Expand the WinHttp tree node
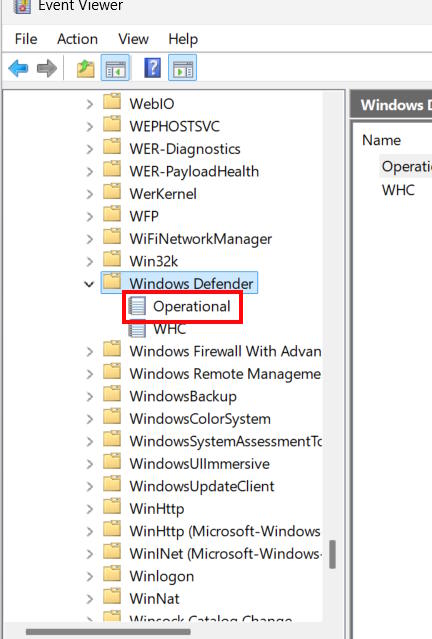This screenshot has width=432, height=639. pyautogui.click(x=90, y=509)
